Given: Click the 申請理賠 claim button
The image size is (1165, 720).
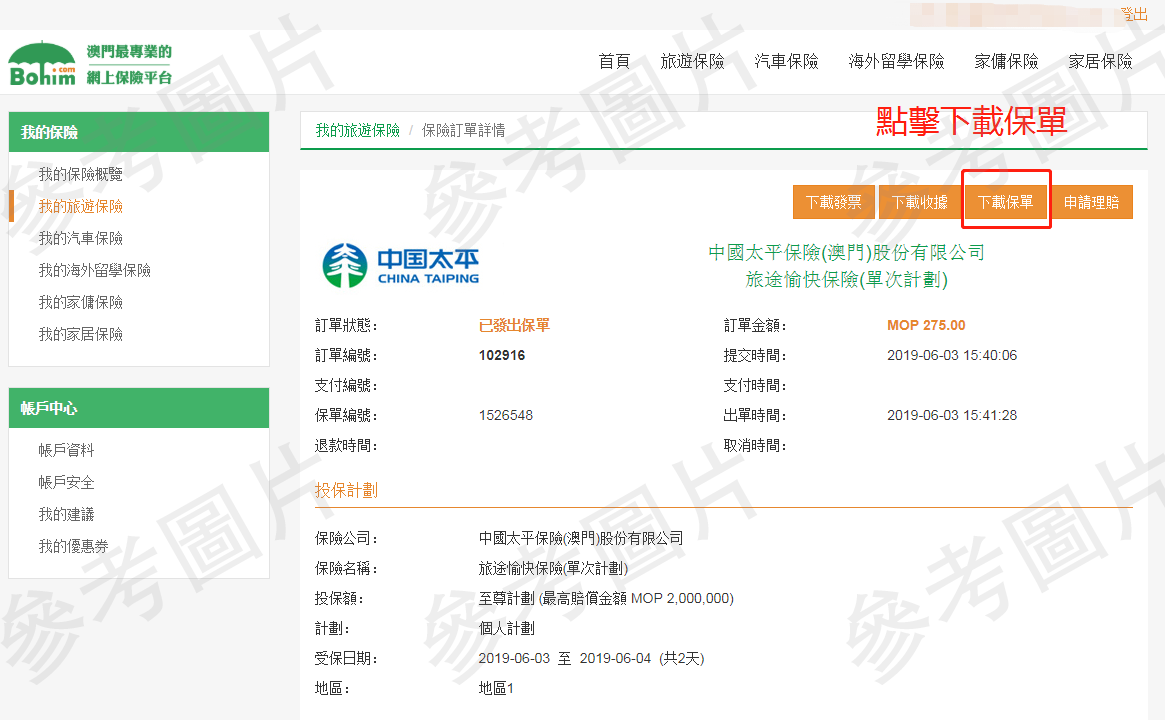Looking at the screenshot, I should tap(1091, 202).
